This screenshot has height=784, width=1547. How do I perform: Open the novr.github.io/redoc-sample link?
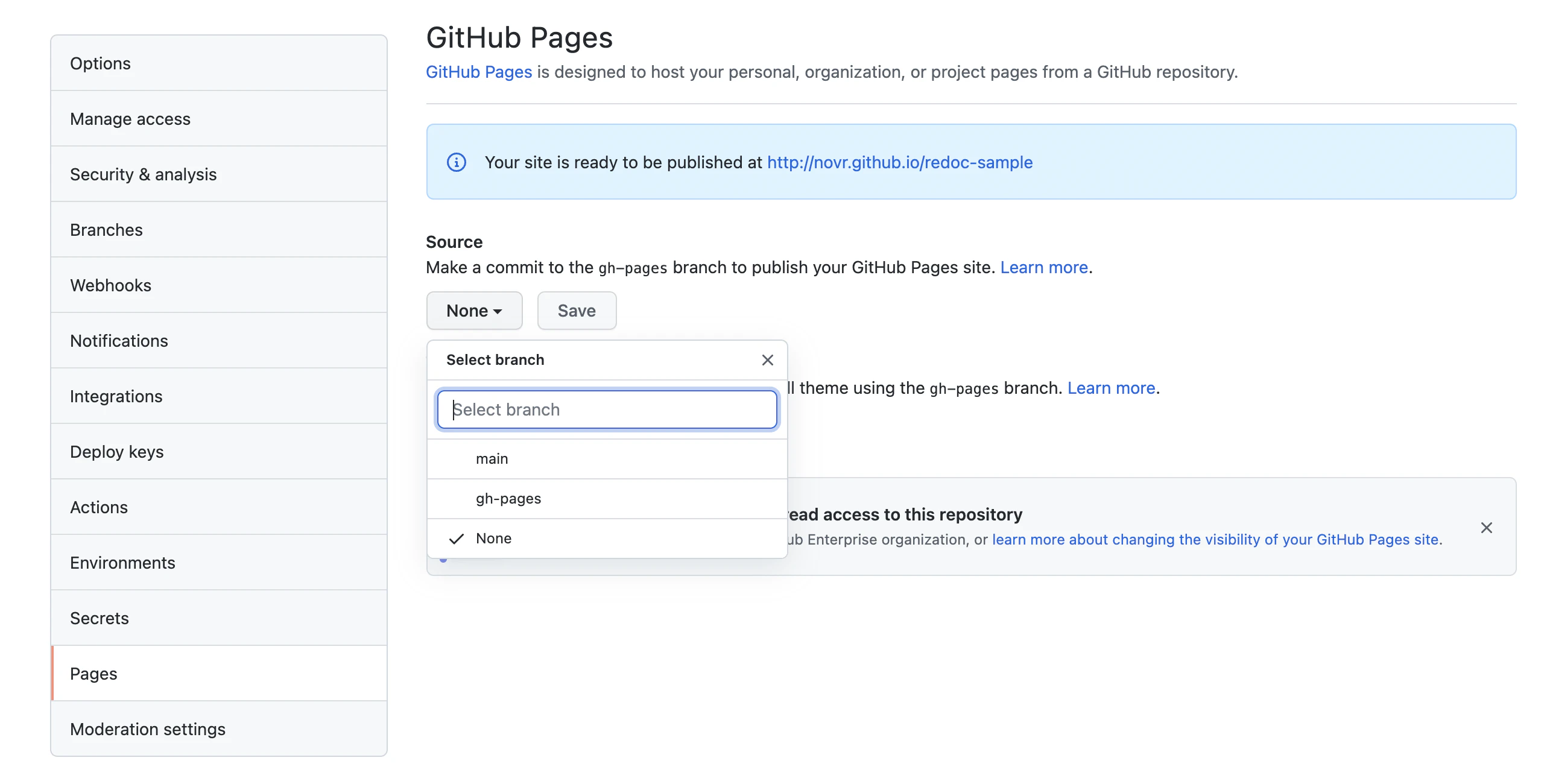click(x=899, y=162)
